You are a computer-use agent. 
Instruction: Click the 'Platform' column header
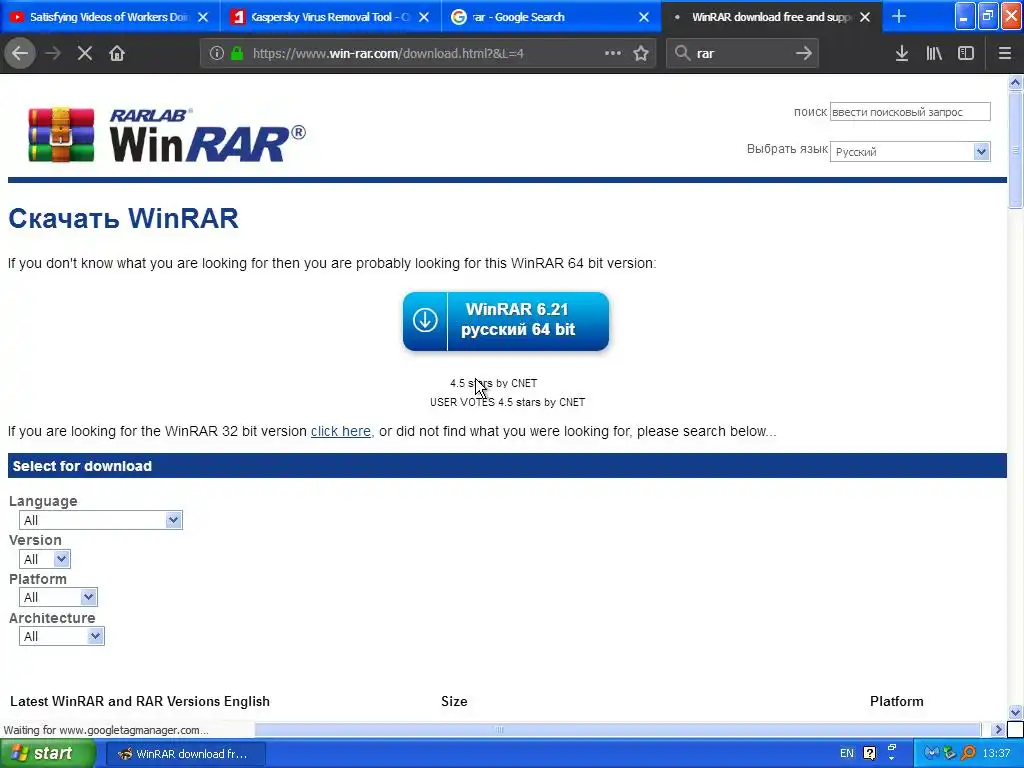click(897, 701)
